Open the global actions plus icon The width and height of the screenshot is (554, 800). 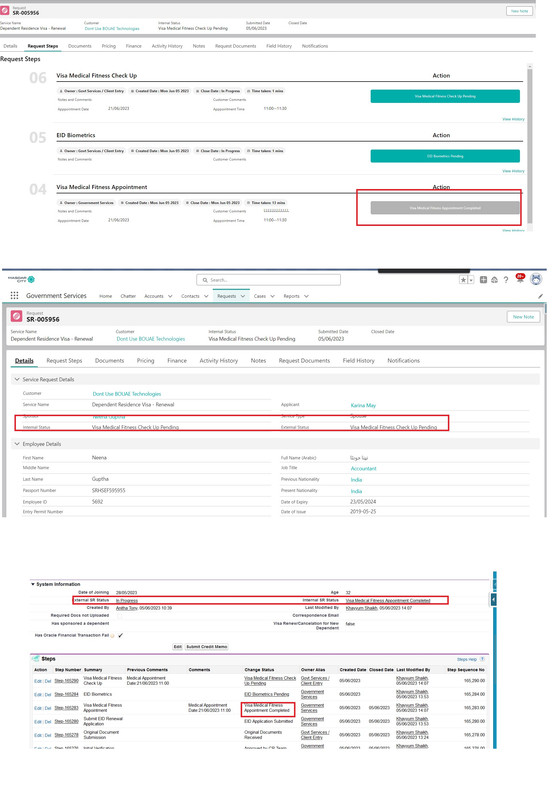[483, 280]
